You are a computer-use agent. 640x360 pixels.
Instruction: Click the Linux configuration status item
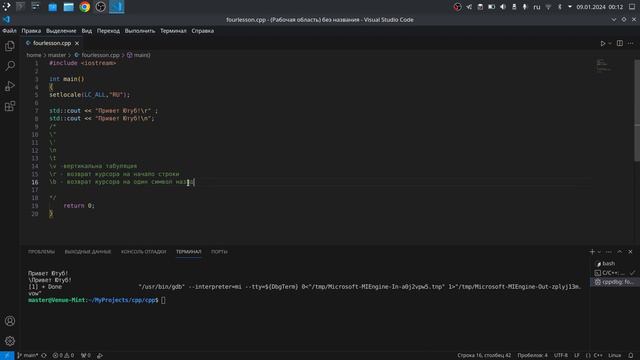[614, 356]
